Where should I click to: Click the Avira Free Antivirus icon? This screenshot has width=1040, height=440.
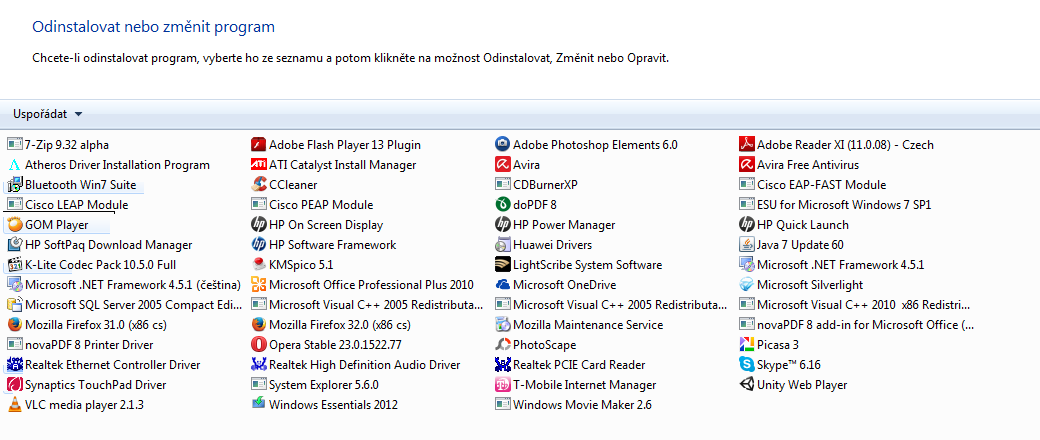(747, 165)
